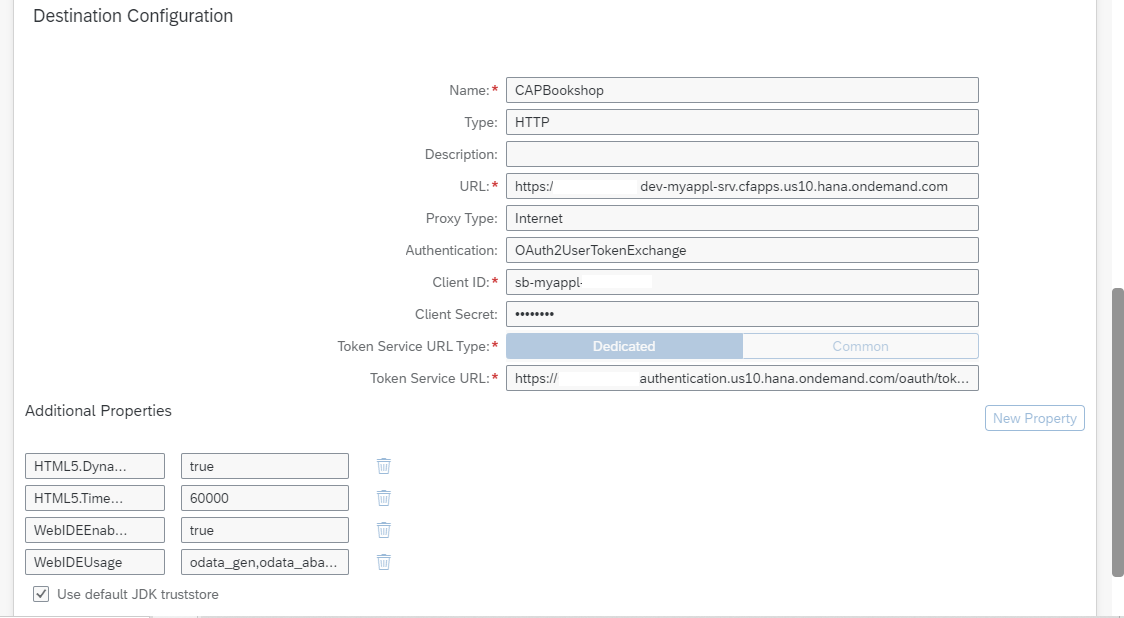Delete the HTML5.Time property row
Image resolution: width=1124 pixels, height=618 pixels.
pyautogui.click(x=383, y=497)
